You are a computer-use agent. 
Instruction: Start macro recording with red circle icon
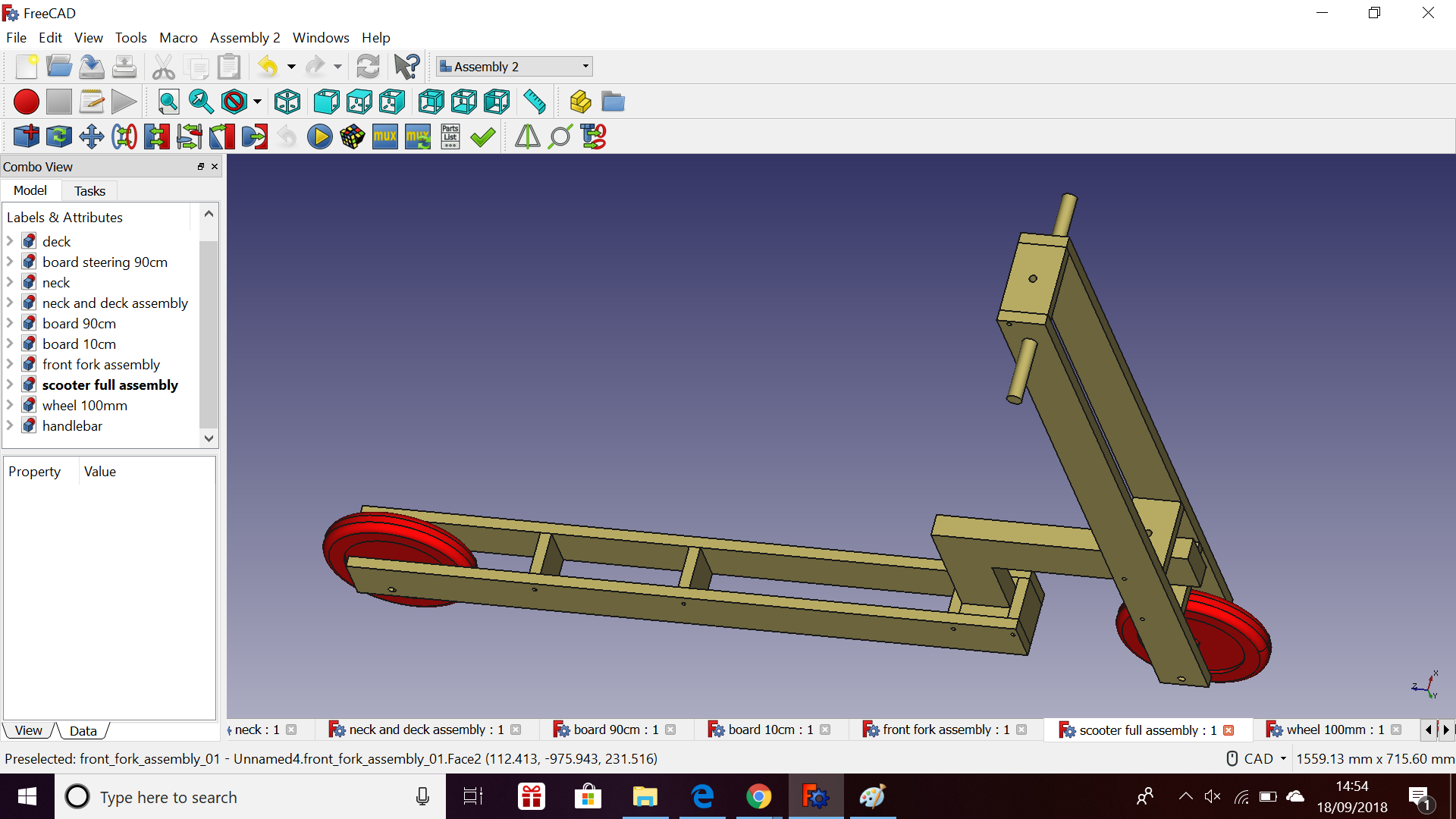pyautogui.click(x=27, y=102)
